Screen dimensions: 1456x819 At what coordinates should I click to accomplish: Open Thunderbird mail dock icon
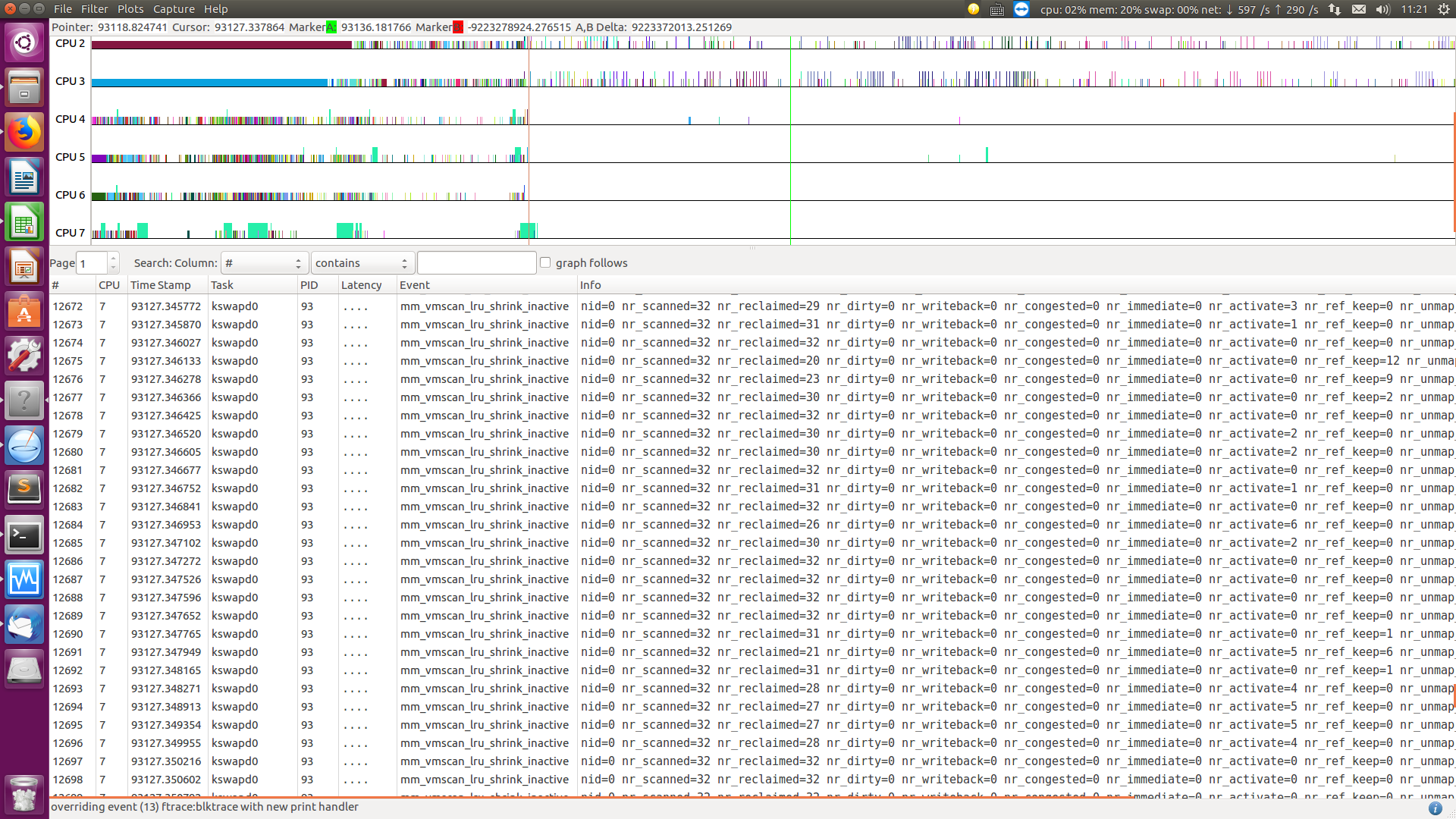coord(24,626)
